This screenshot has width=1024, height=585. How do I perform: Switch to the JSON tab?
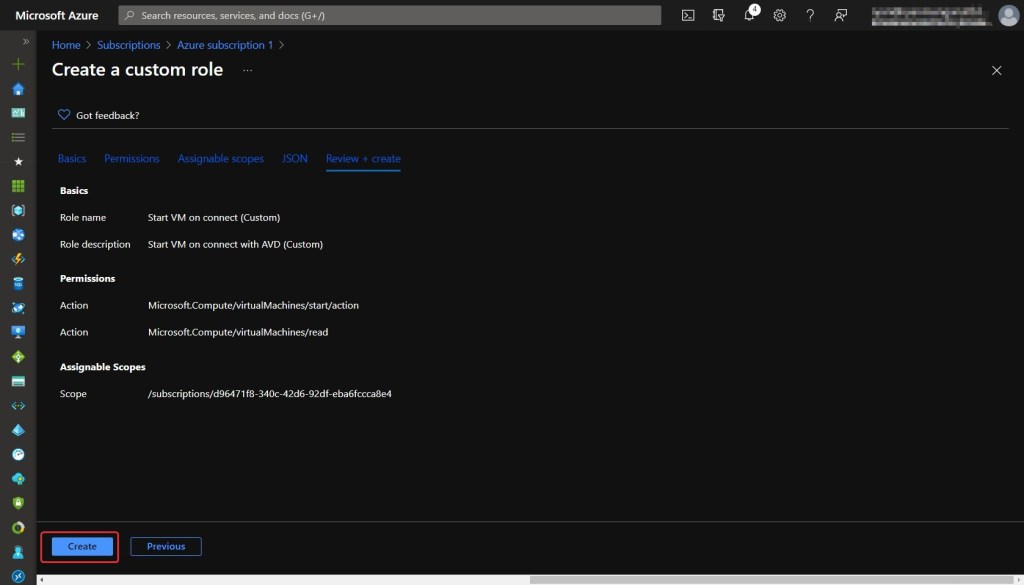(x=295, y=159)
